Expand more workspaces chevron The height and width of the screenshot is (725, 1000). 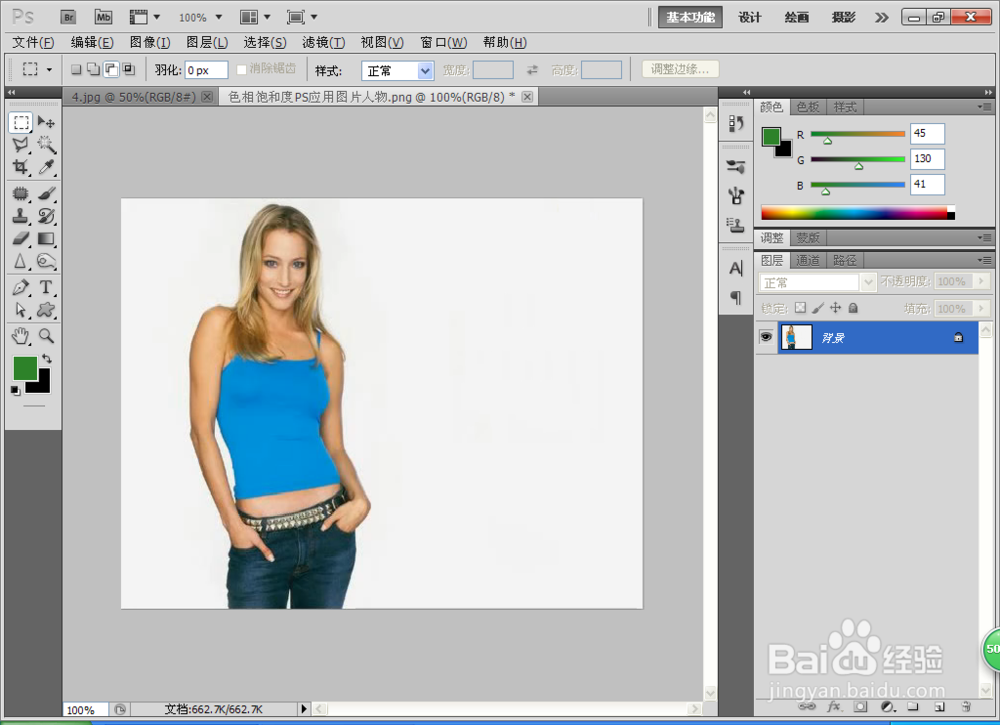point(881,17)
